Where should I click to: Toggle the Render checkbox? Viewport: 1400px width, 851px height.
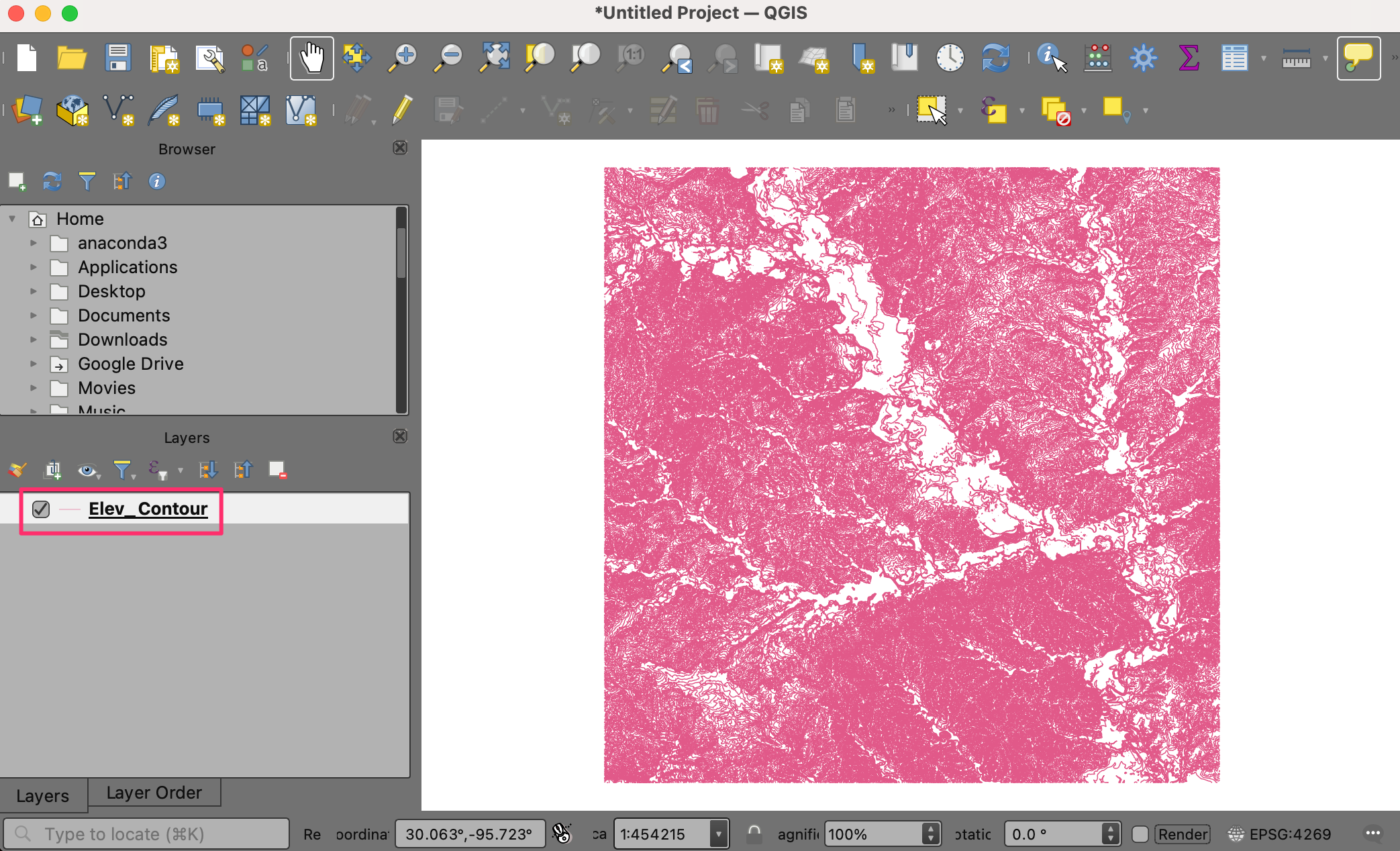[x=1140, y=834]
